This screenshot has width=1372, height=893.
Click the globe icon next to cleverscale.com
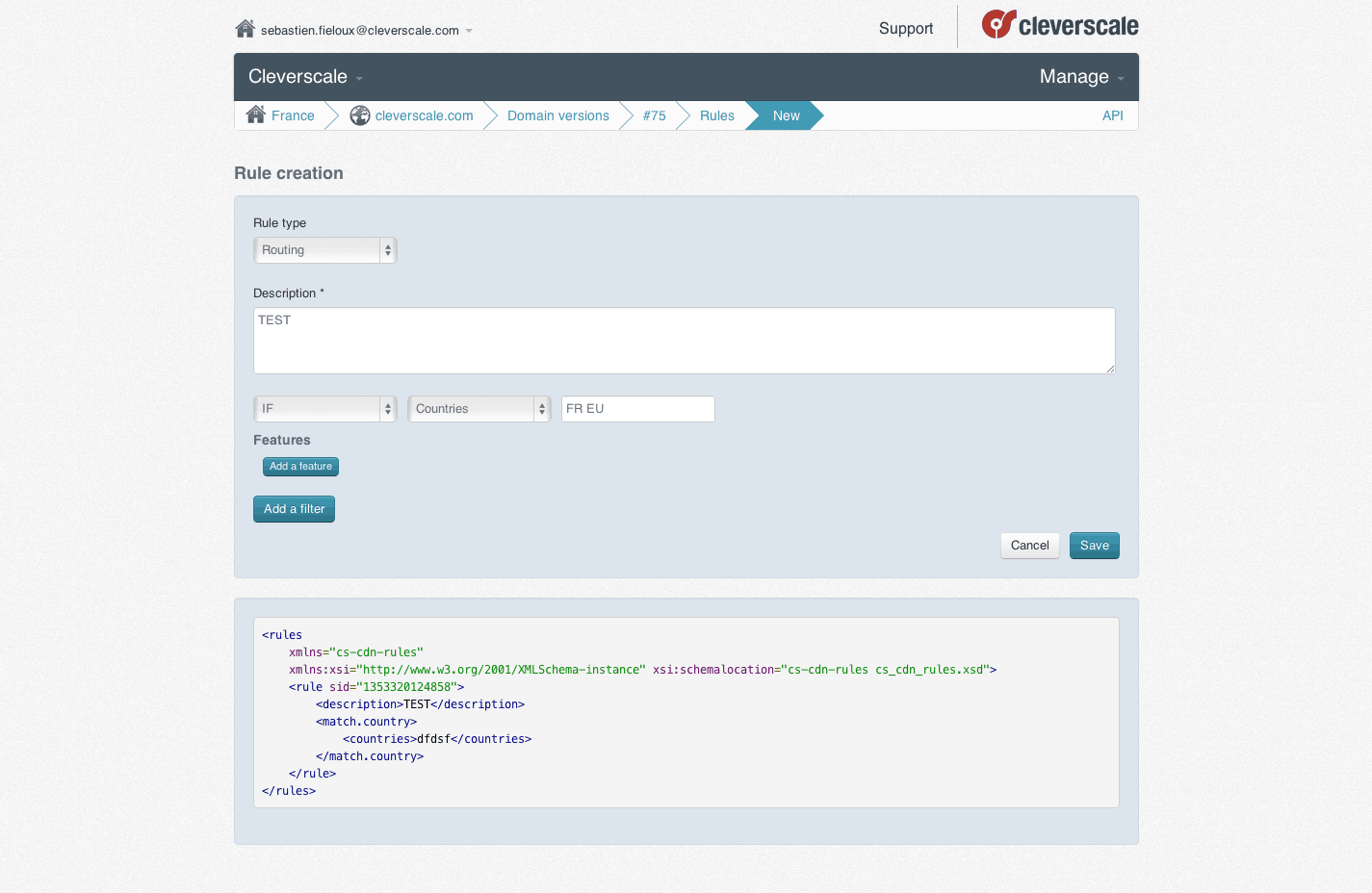click(360, 115)
